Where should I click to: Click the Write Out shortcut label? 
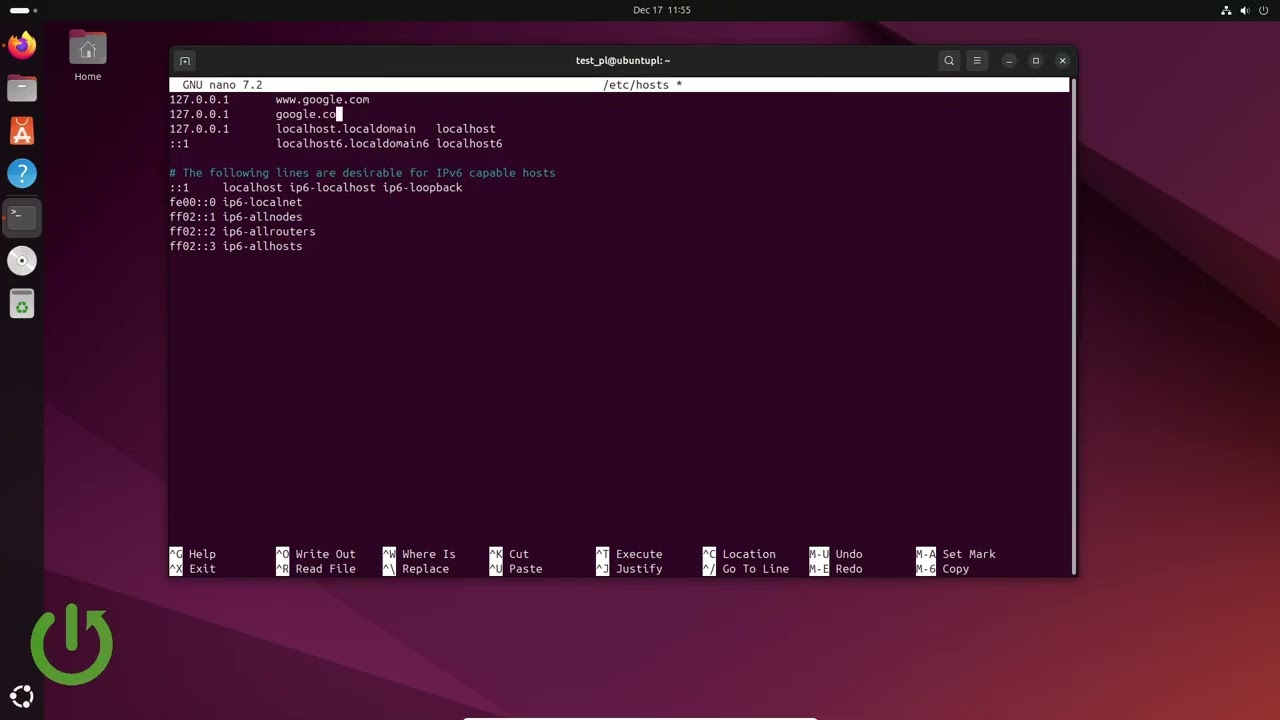point(325,554)
